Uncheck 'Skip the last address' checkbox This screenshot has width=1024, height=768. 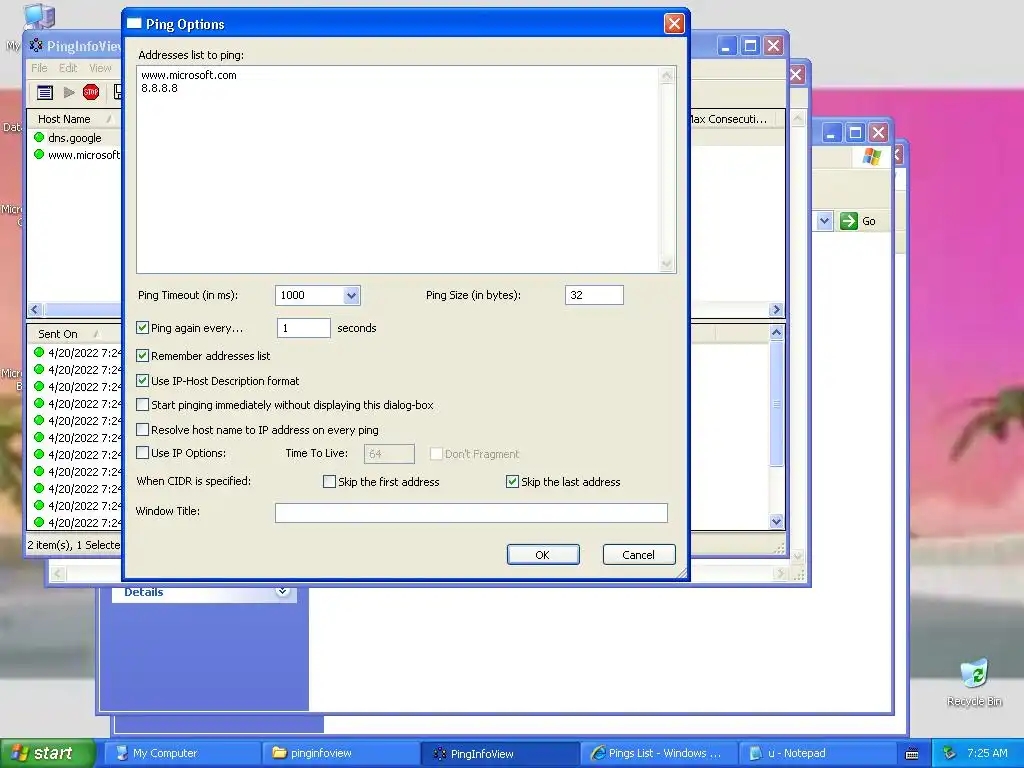pos(513,482)
